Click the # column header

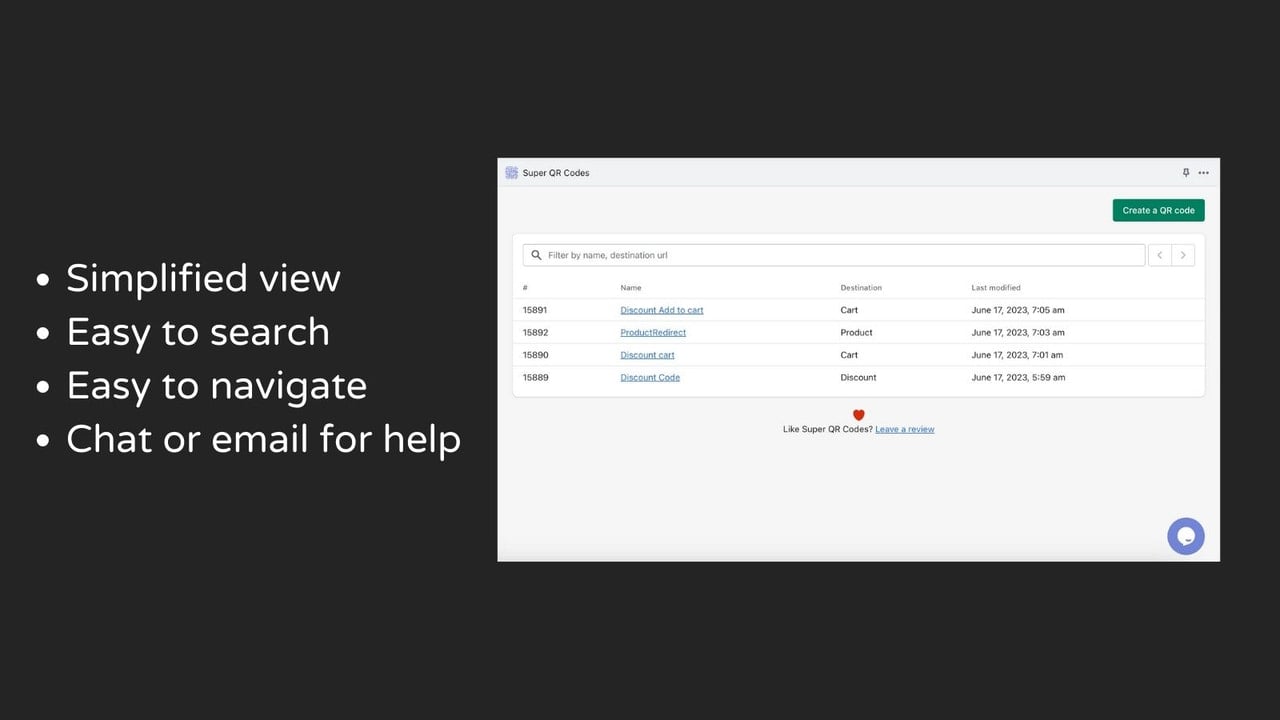[525, 288]
